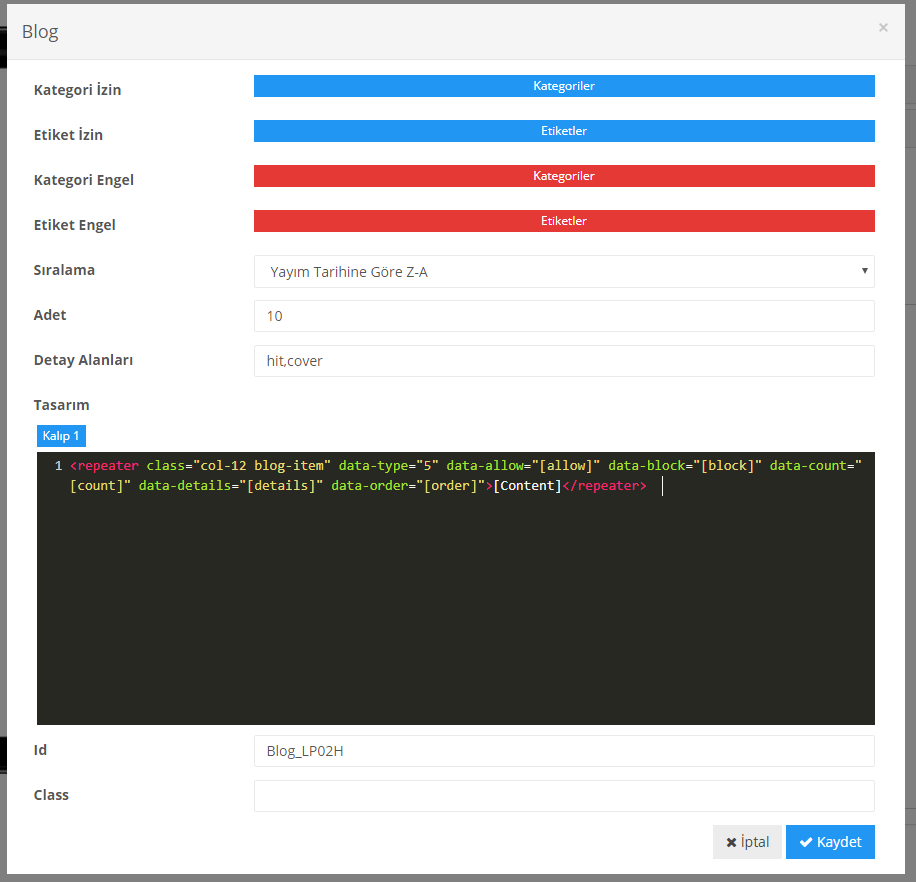Click red Kategoriler button for Kategori Engel
Screen dimensions: 916x882
564,176
